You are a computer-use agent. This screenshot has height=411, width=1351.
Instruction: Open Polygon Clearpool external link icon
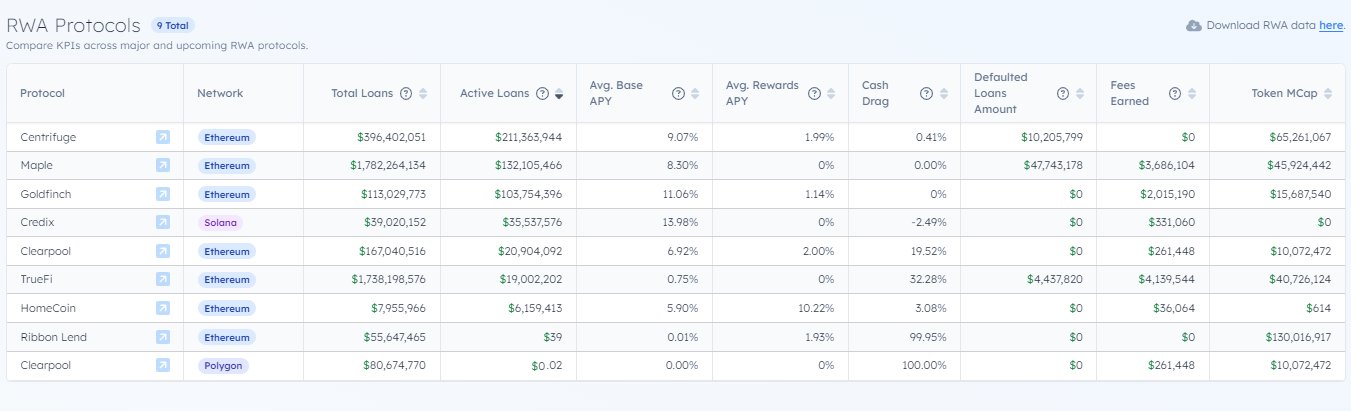(x=163, y=365)
